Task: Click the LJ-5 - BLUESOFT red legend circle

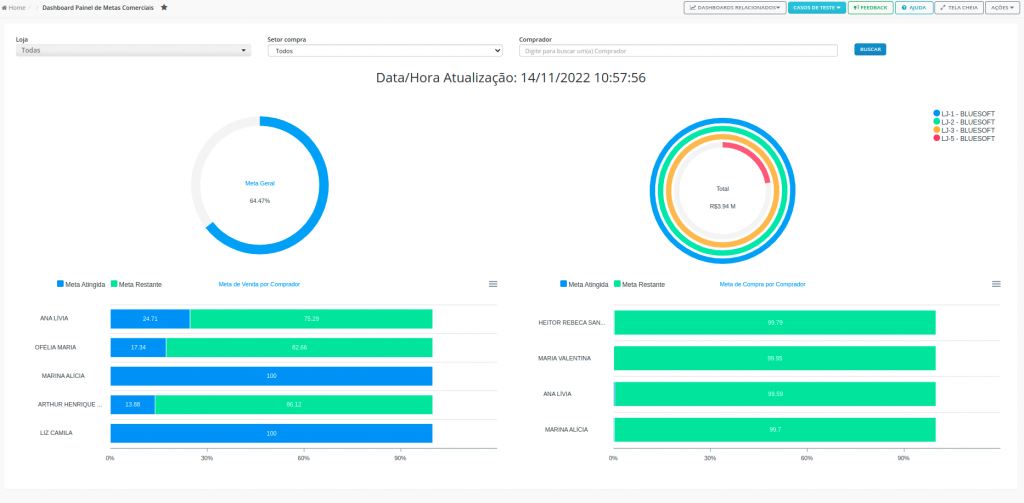Action: (936, 138)
